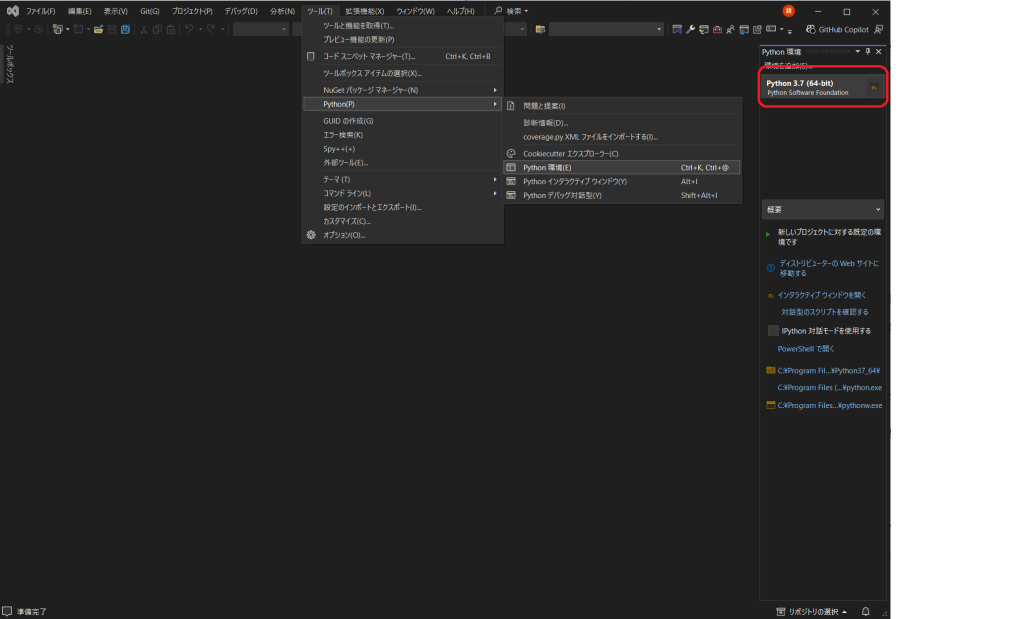Screen dimensions: 1024x619
Task: Open the wide combo box in the toolbar
Action: (606, 29)
